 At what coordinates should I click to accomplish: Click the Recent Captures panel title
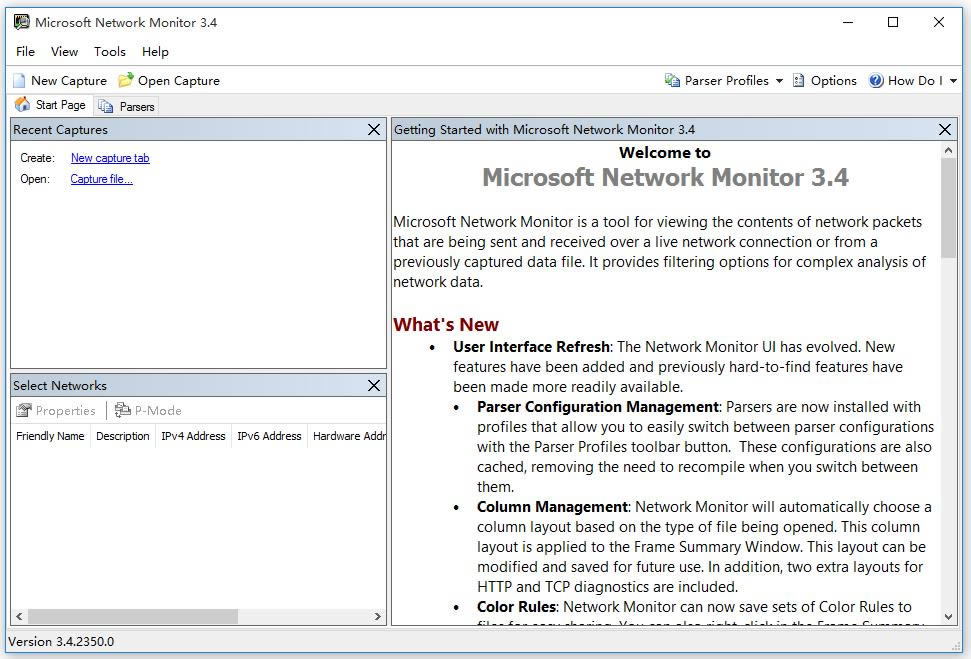click(60, 129)
